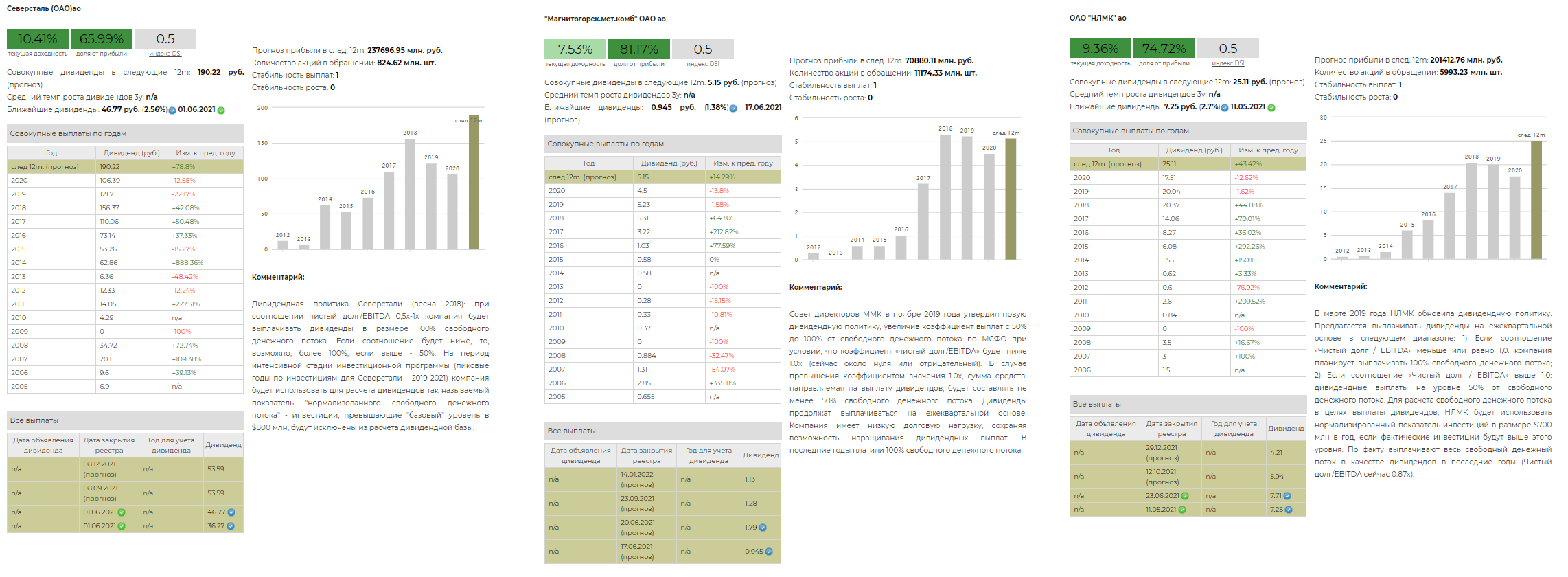Click the 2018 bar in Северсталь dividend chart

tap(410, 194)
